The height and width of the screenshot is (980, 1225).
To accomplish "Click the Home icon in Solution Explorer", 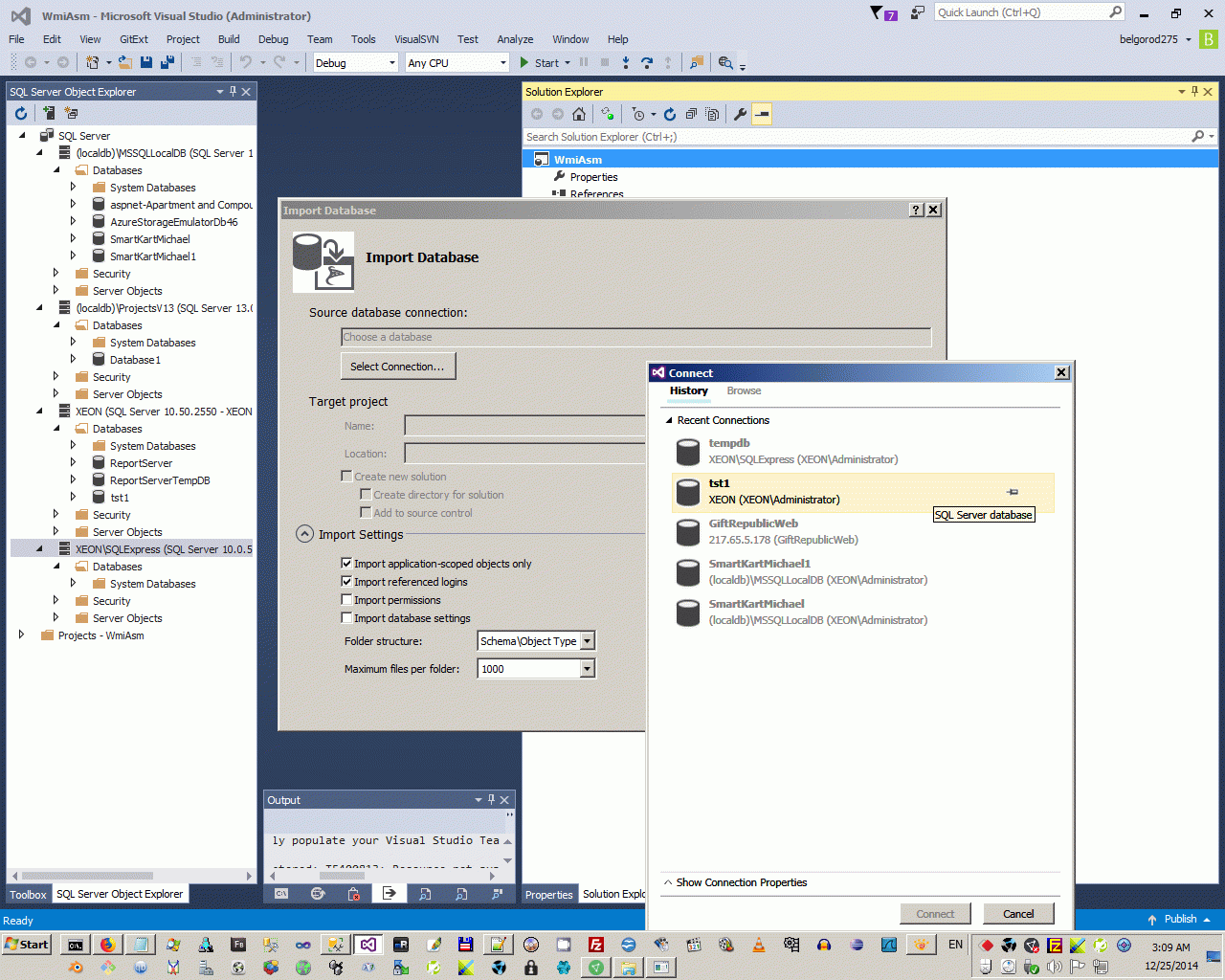I will [x=579, y=114].
